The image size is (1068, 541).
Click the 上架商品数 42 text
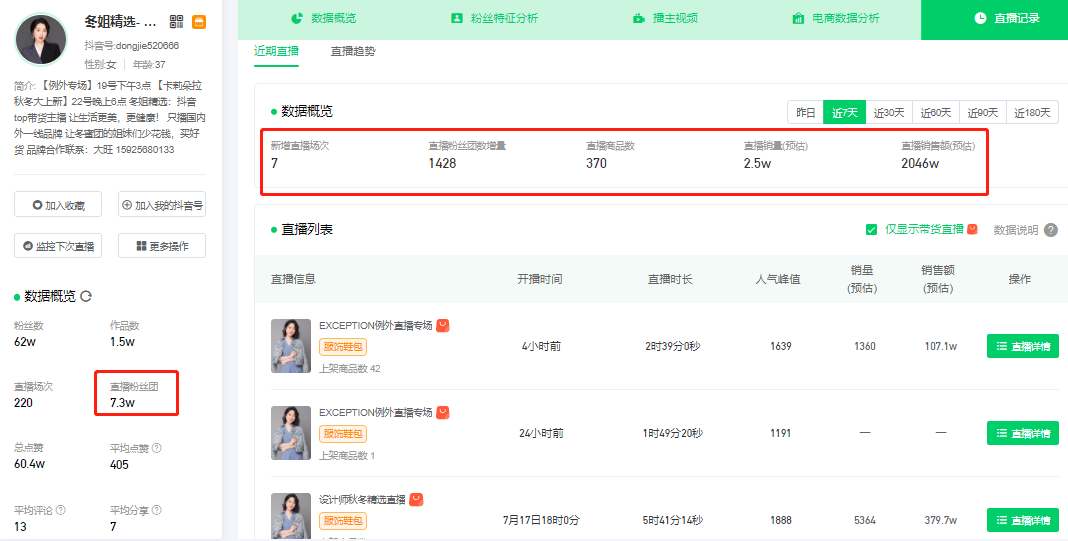[350, 369]
